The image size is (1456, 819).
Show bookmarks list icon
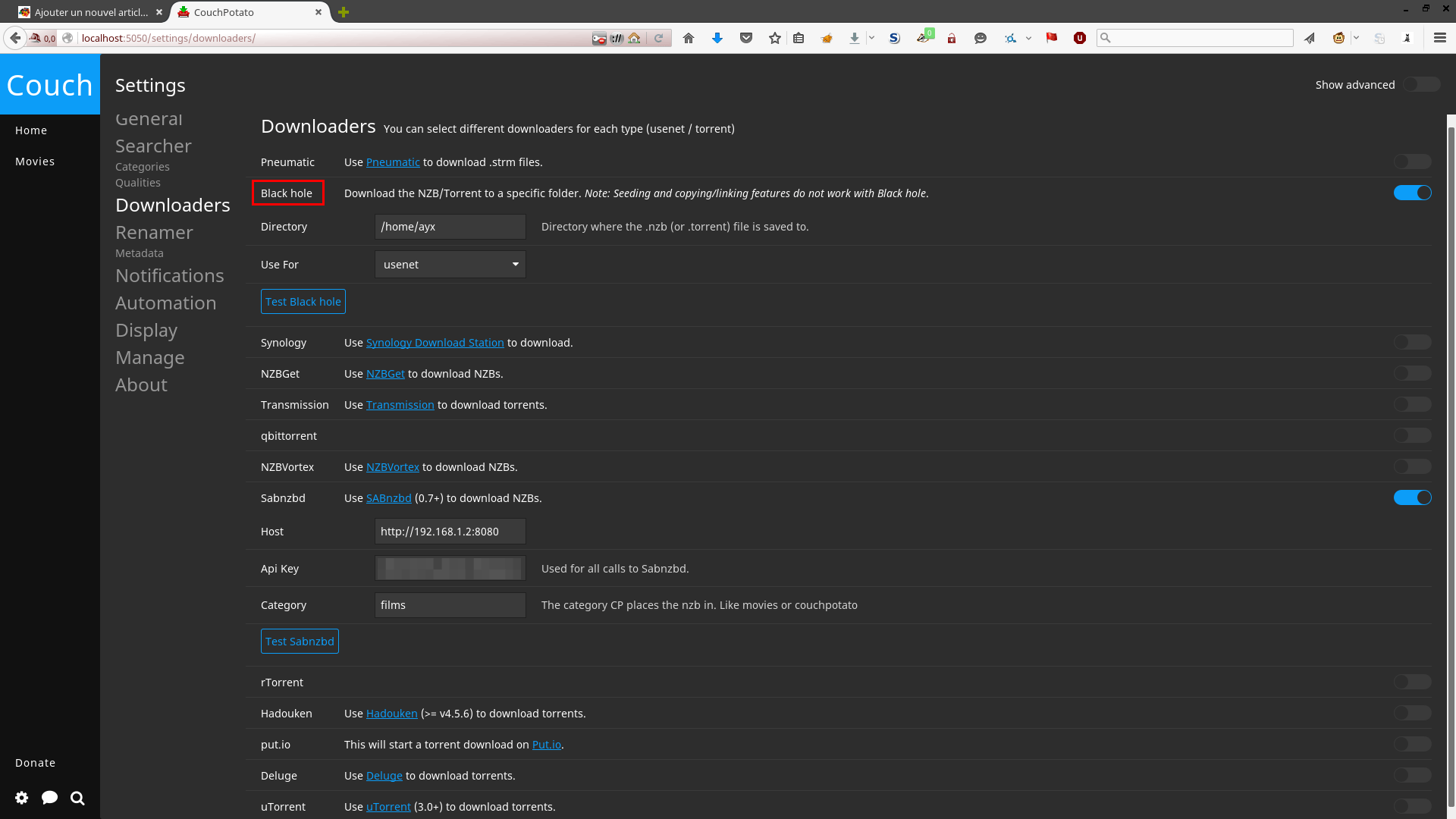click(x=799, y=38)
